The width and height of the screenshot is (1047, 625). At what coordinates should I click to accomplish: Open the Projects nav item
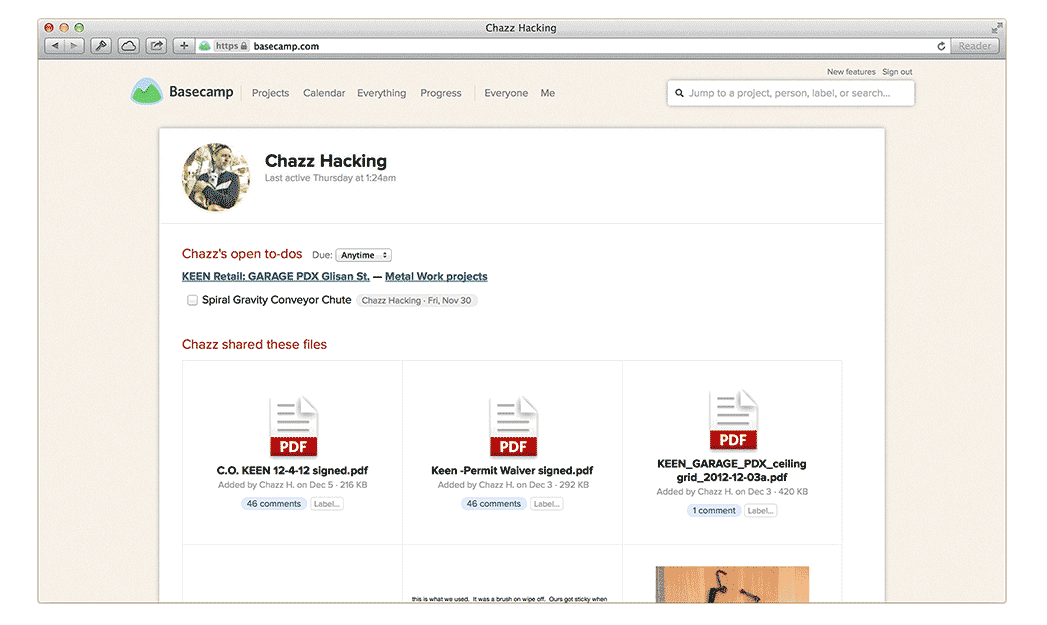pos(270,93)
